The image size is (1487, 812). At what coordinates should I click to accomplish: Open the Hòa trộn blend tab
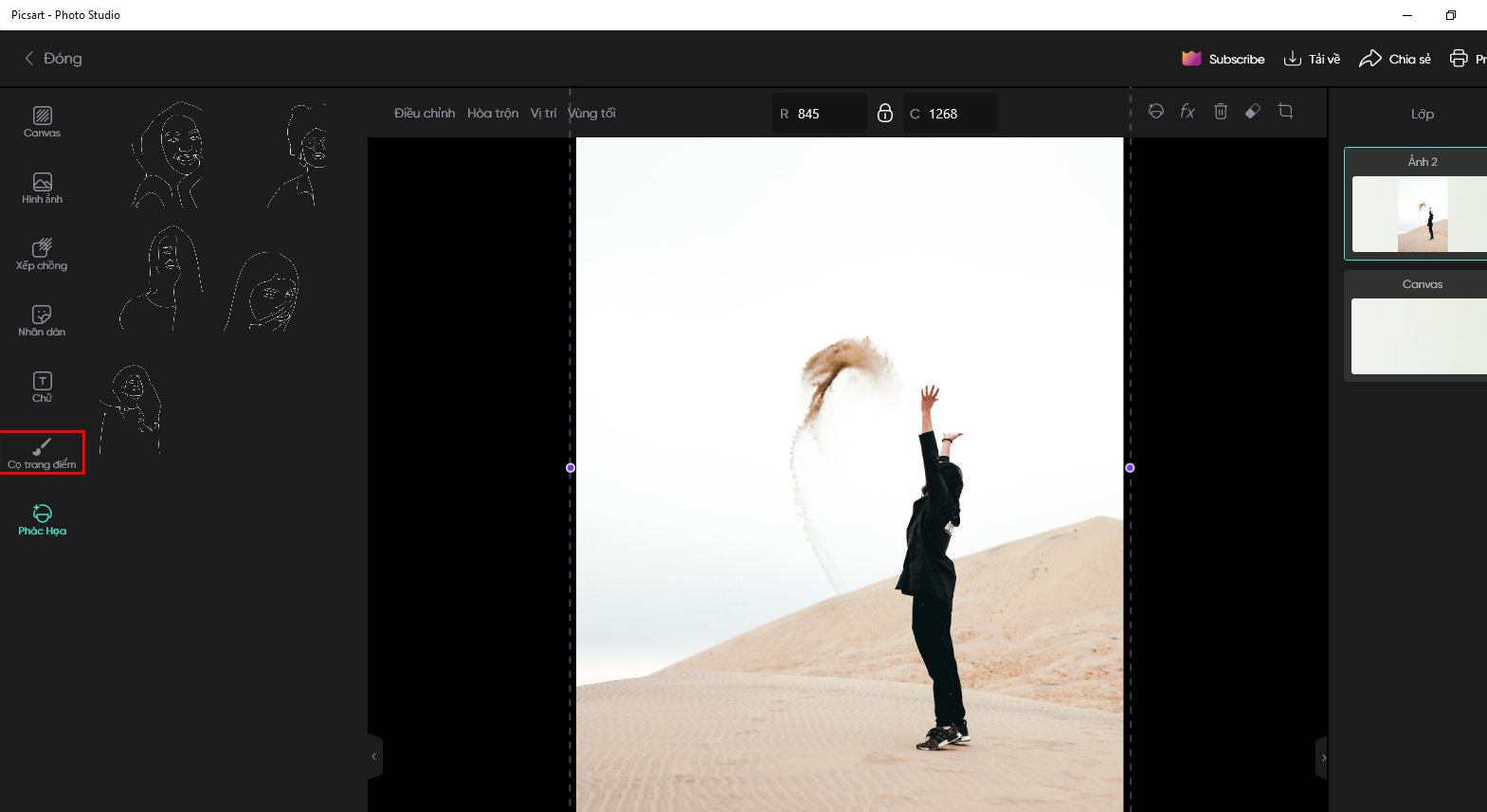tap(493, 113)
